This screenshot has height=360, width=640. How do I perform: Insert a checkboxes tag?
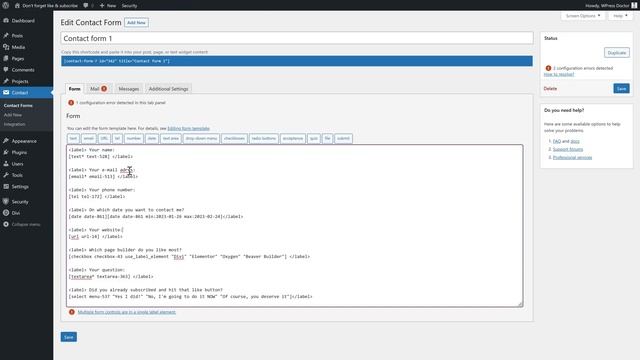pos(234,139)
